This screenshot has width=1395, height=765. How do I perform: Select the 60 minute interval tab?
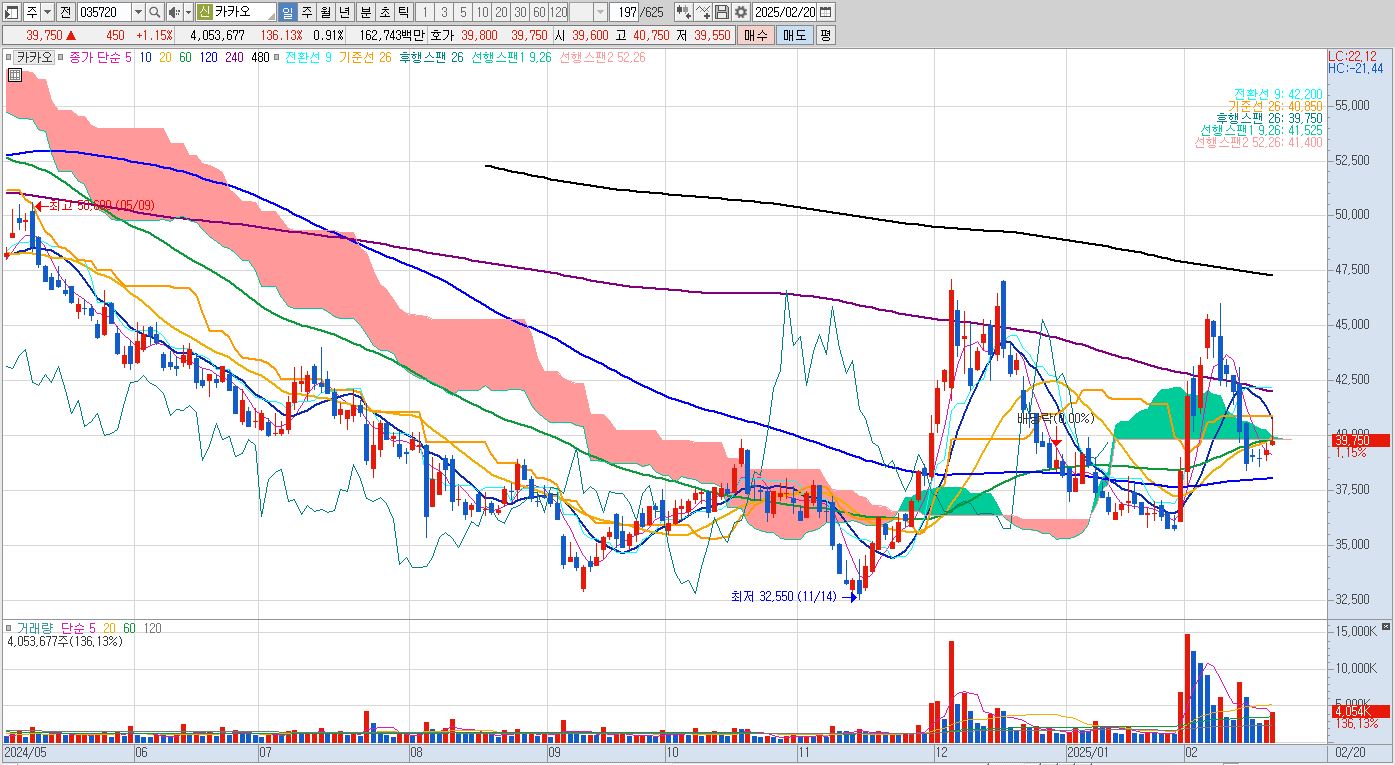539,12
